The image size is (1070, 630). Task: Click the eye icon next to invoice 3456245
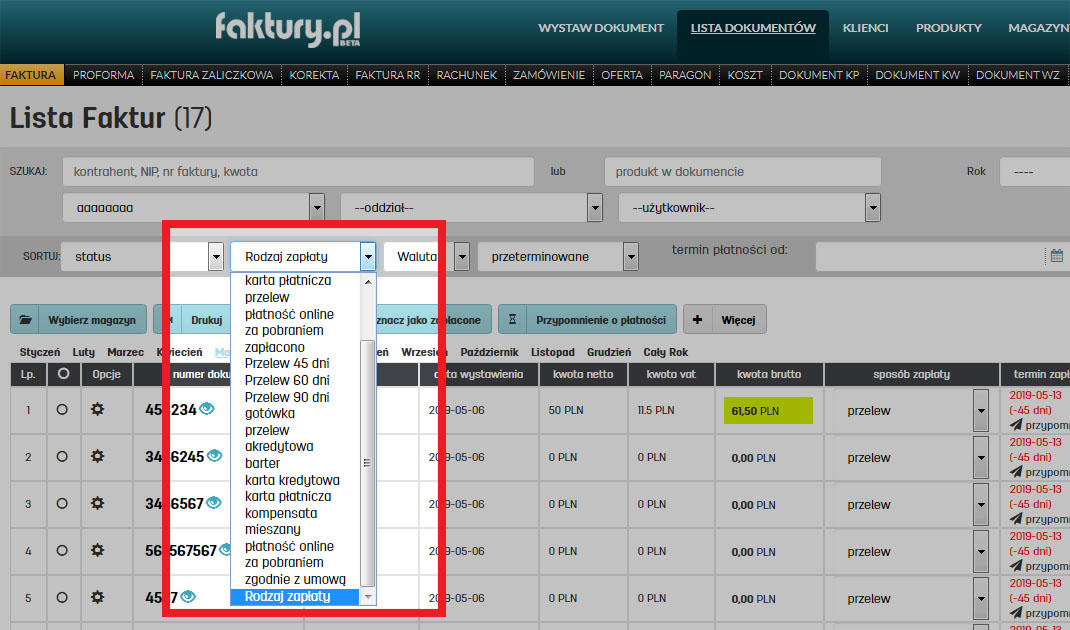pos(213,456)
